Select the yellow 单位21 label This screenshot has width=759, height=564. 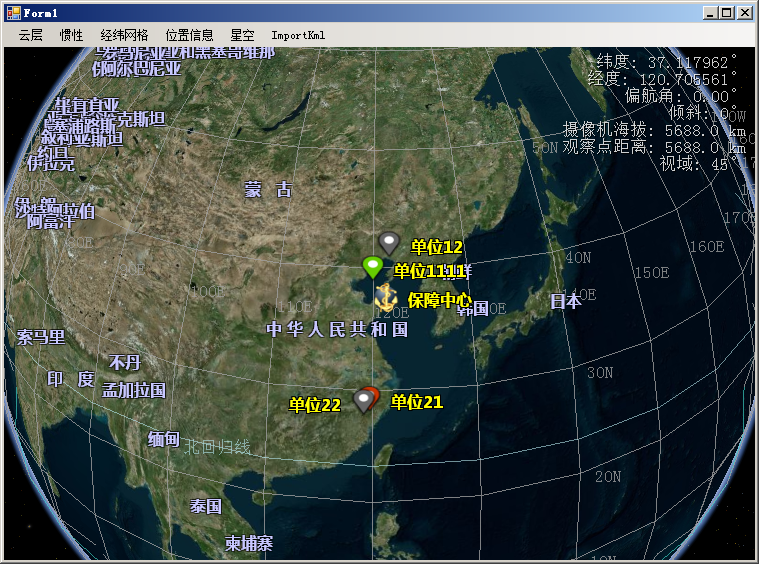pyautogui.click(x=416, y=402)
